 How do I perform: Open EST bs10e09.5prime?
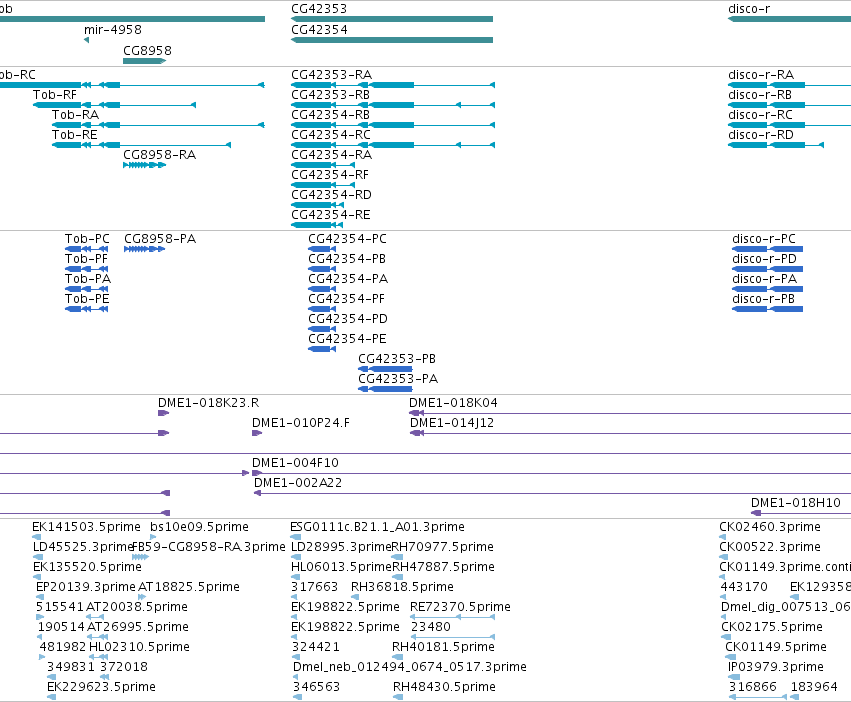click(153, 537)
